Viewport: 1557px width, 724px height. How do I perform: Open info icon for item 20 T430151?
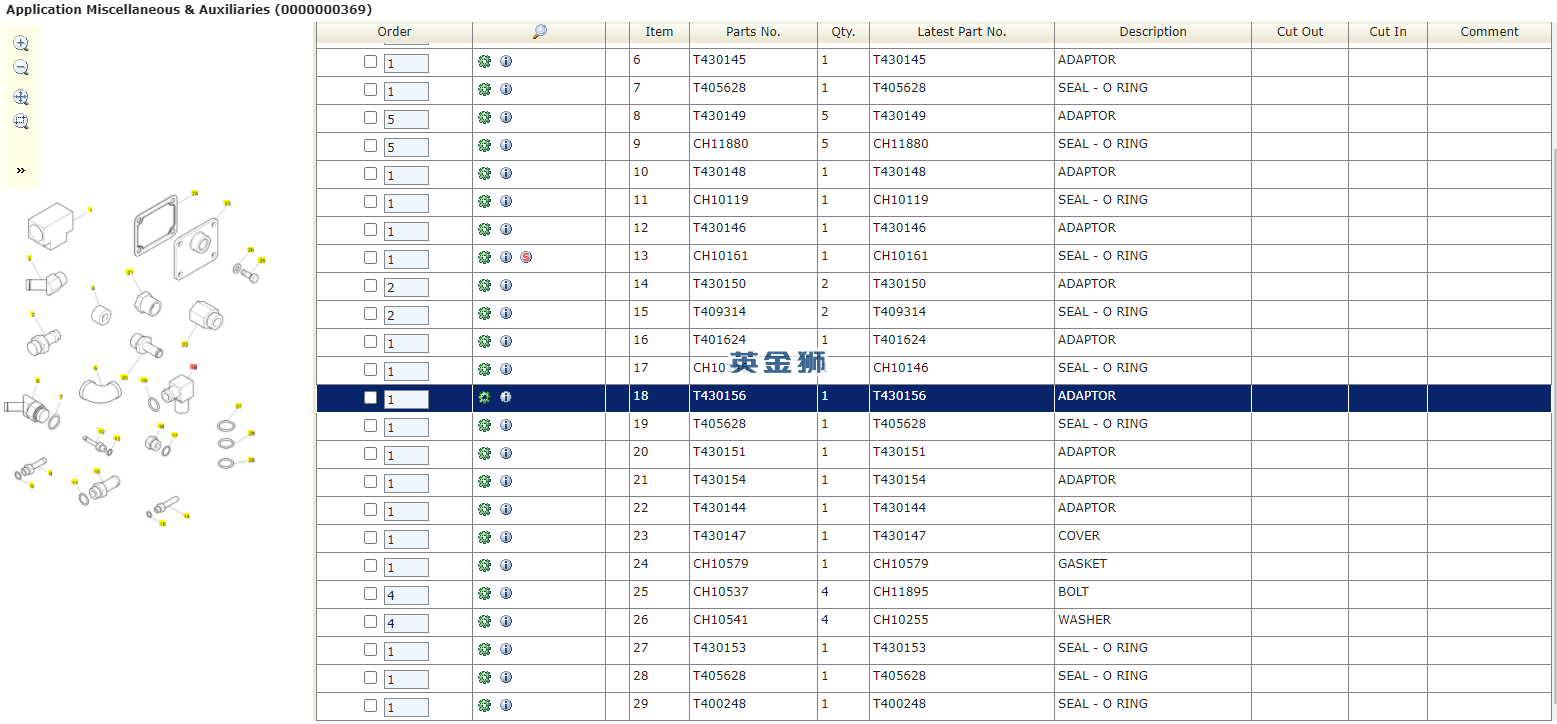(506, 453)
